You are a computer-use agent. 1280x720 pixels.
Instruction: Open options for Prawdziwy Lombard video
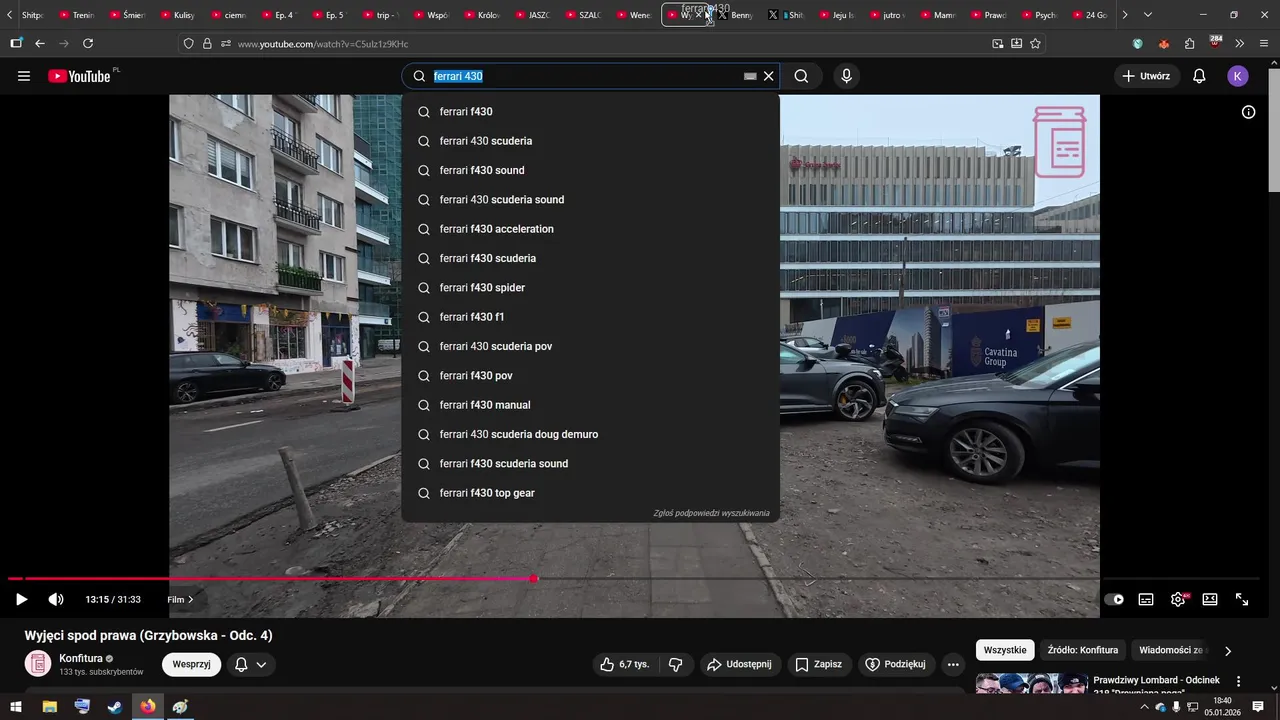[1238, 682]
